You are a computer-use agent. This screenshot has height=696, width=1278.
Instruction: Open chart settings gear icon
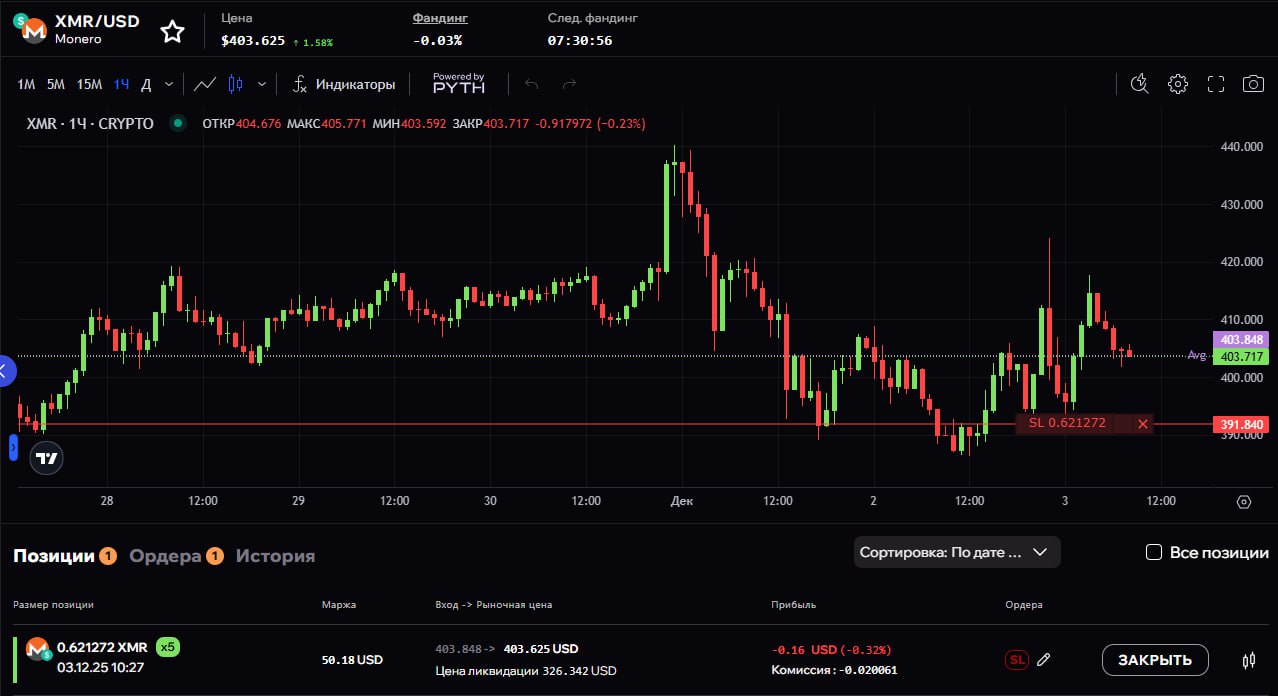(x=1178, y=84)
